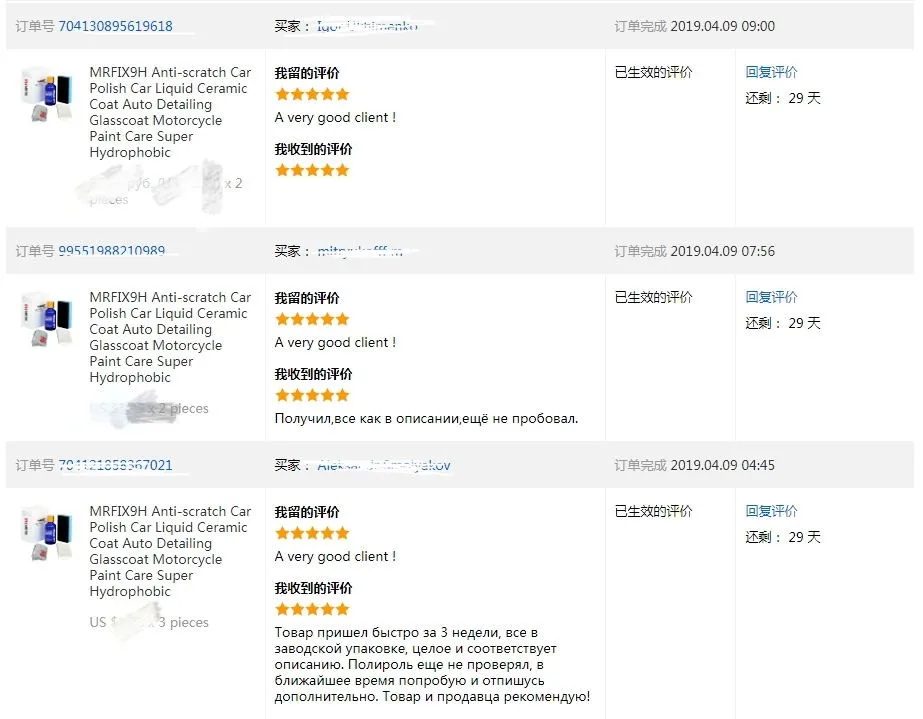This screenshot has width=923, height=719.
Task: Open product thumbnail in the 07:56 order
Action: 46,320
